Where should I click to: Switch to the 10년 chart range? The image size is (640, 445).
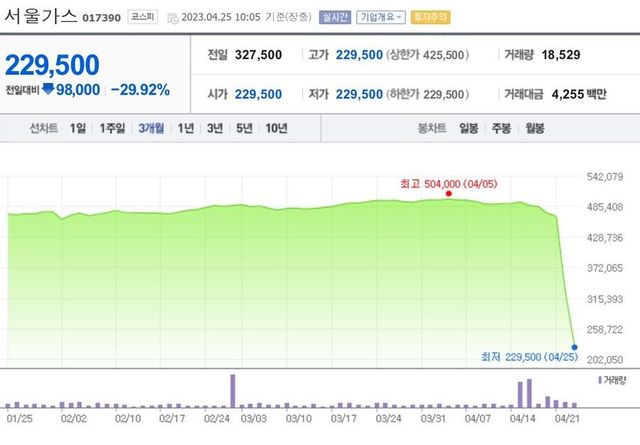[276, 128]
